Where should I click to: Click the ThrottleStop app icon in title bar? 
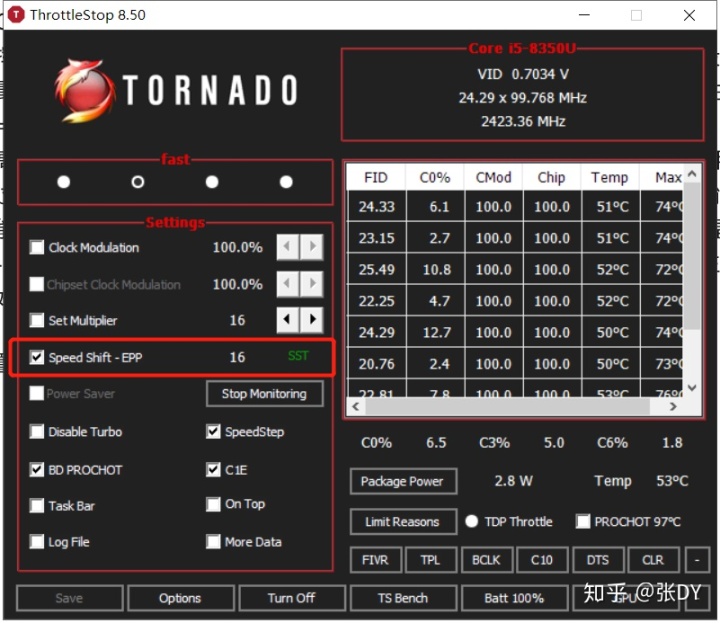coord(16,15)
